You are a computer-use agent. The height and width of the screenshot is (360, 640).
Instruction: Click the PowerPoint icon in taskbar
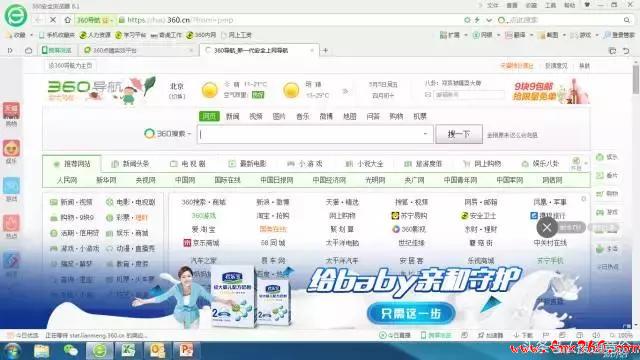click(x=186, y=351)
